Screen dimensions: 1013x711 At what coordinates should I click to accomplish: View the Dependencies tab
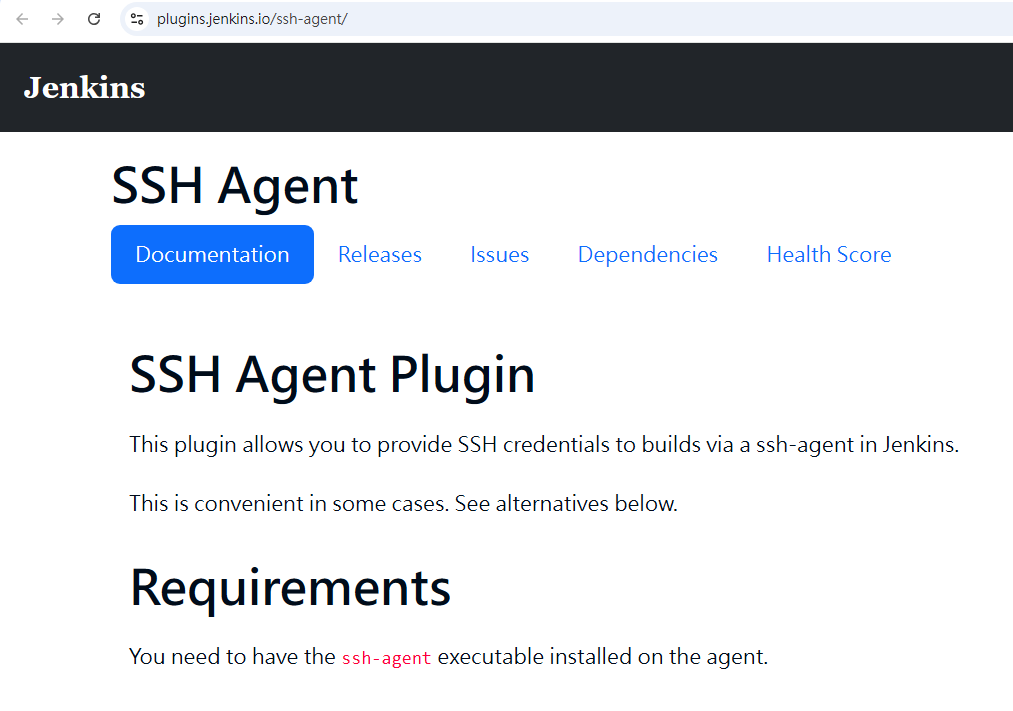tap(647, 254)
